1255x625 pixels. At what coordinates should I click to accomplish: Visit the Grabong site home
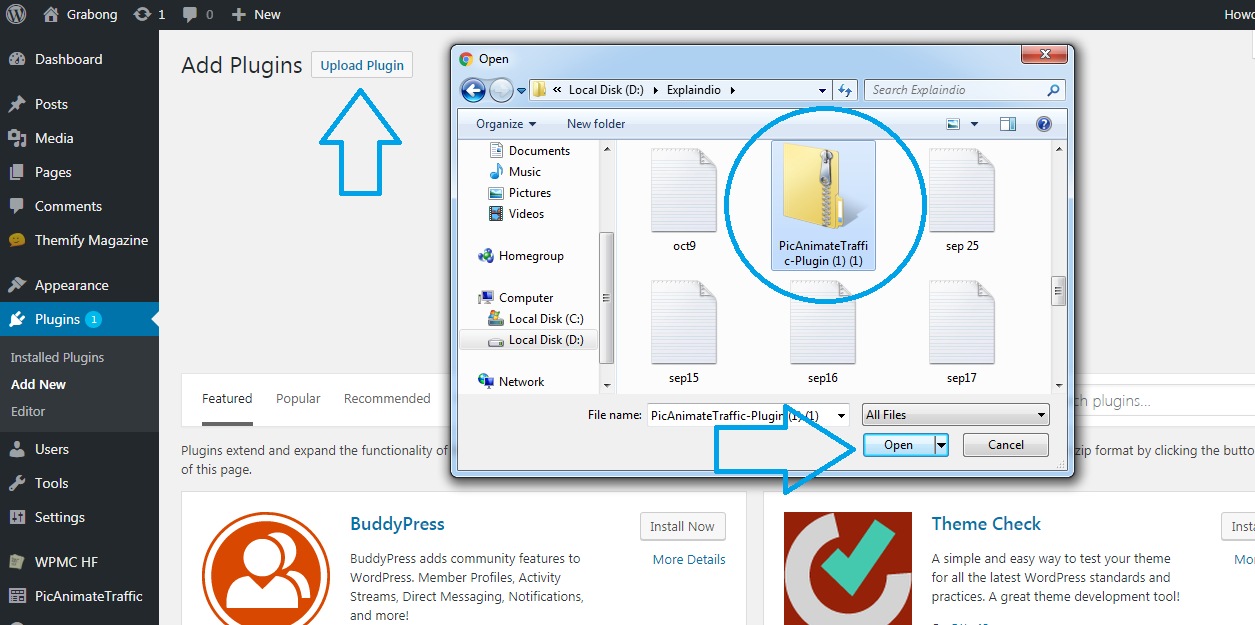(80, 14)
